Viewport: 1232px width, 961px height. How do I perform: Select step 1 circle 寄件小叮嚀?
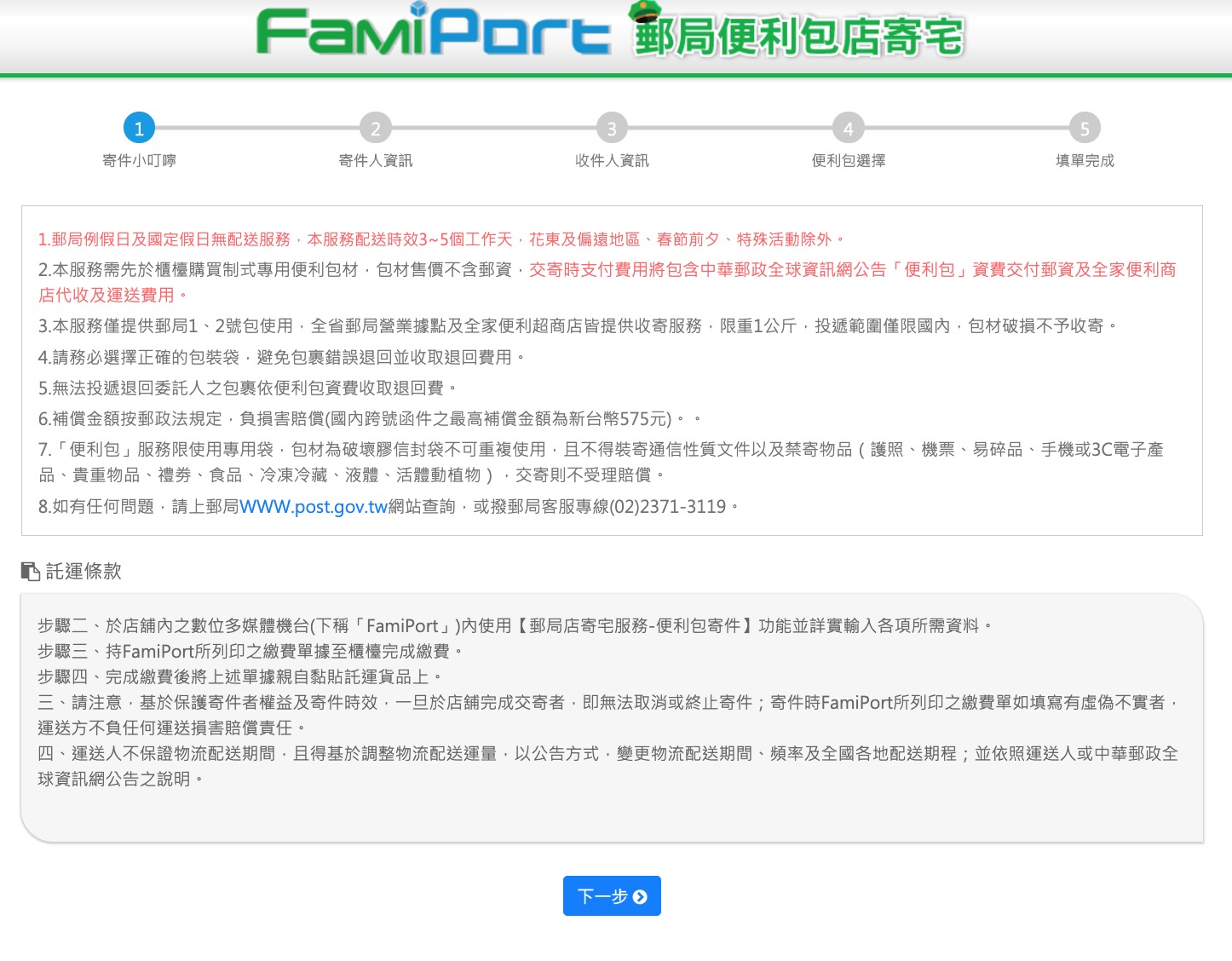[139, 129]
